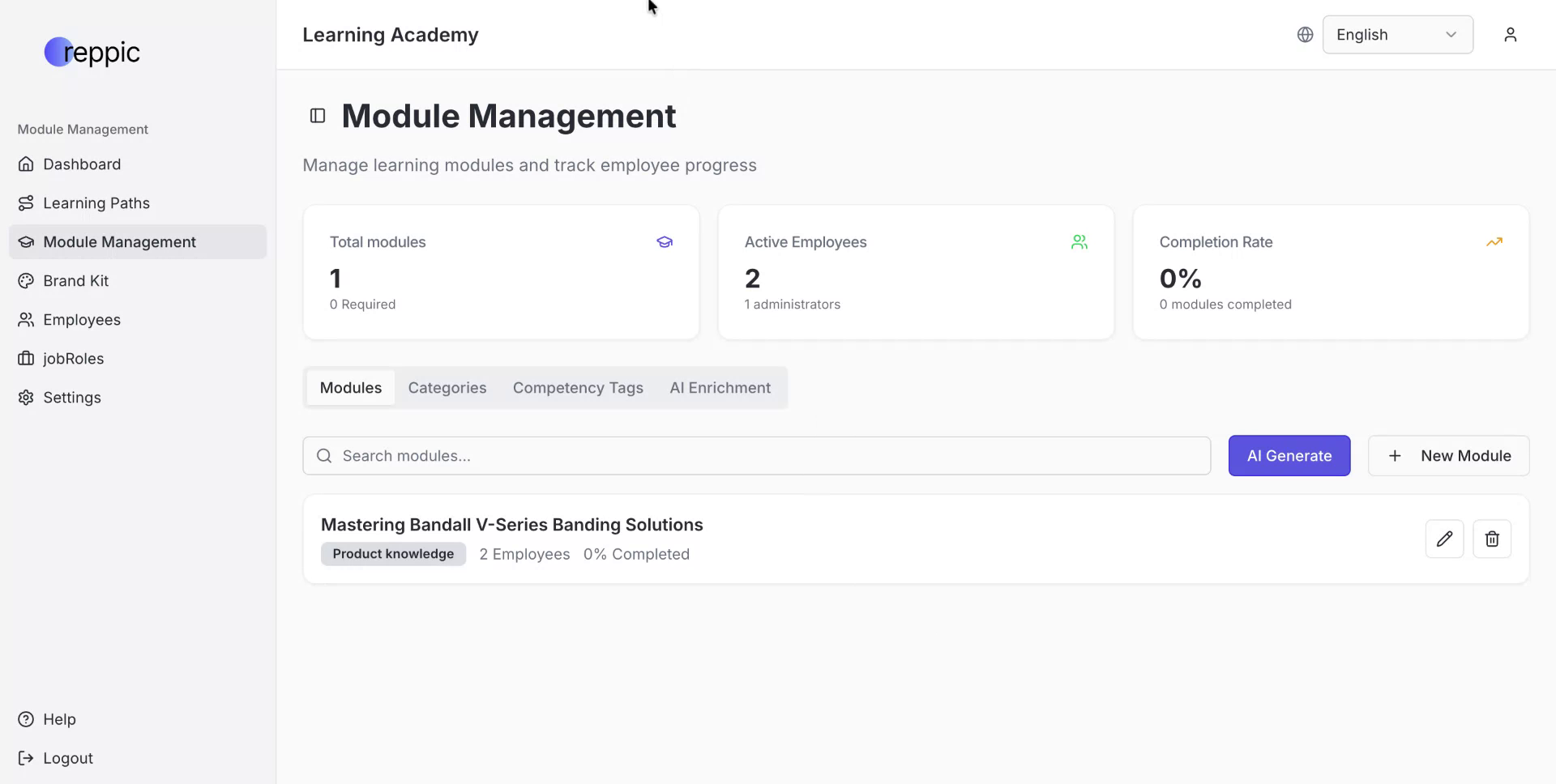Click the Active Employees people icon
The width and height of the screenshot is (1556, 784).
point(1079,242)
